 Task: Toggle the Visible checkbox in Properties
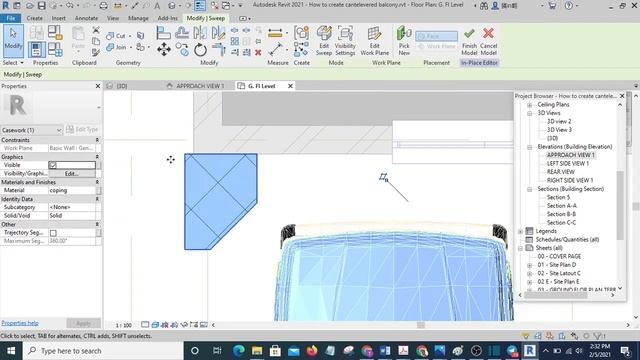(53, 165)
